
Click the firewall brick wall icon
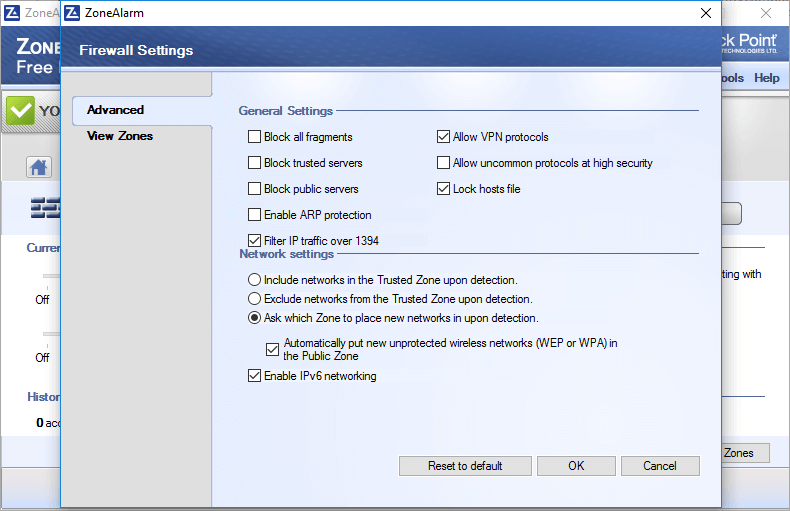(x=45, y=208)
